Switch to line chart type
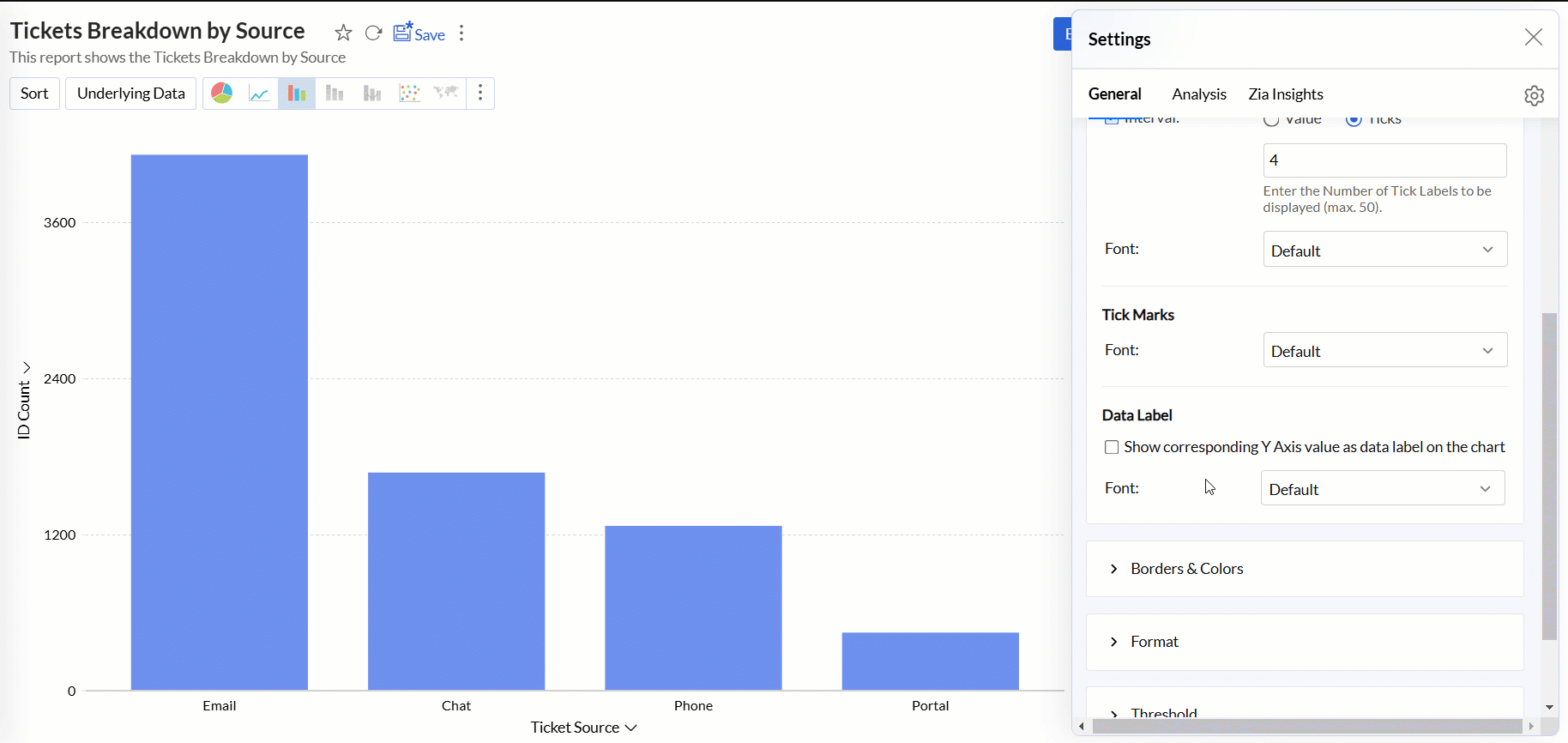The width and height of the screenshot is (1568, 743). tap(259, 94)
